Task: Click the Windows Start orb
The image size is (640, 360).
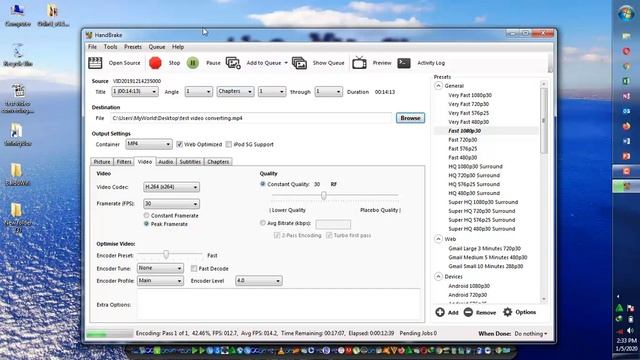Action: click(626, 13)
